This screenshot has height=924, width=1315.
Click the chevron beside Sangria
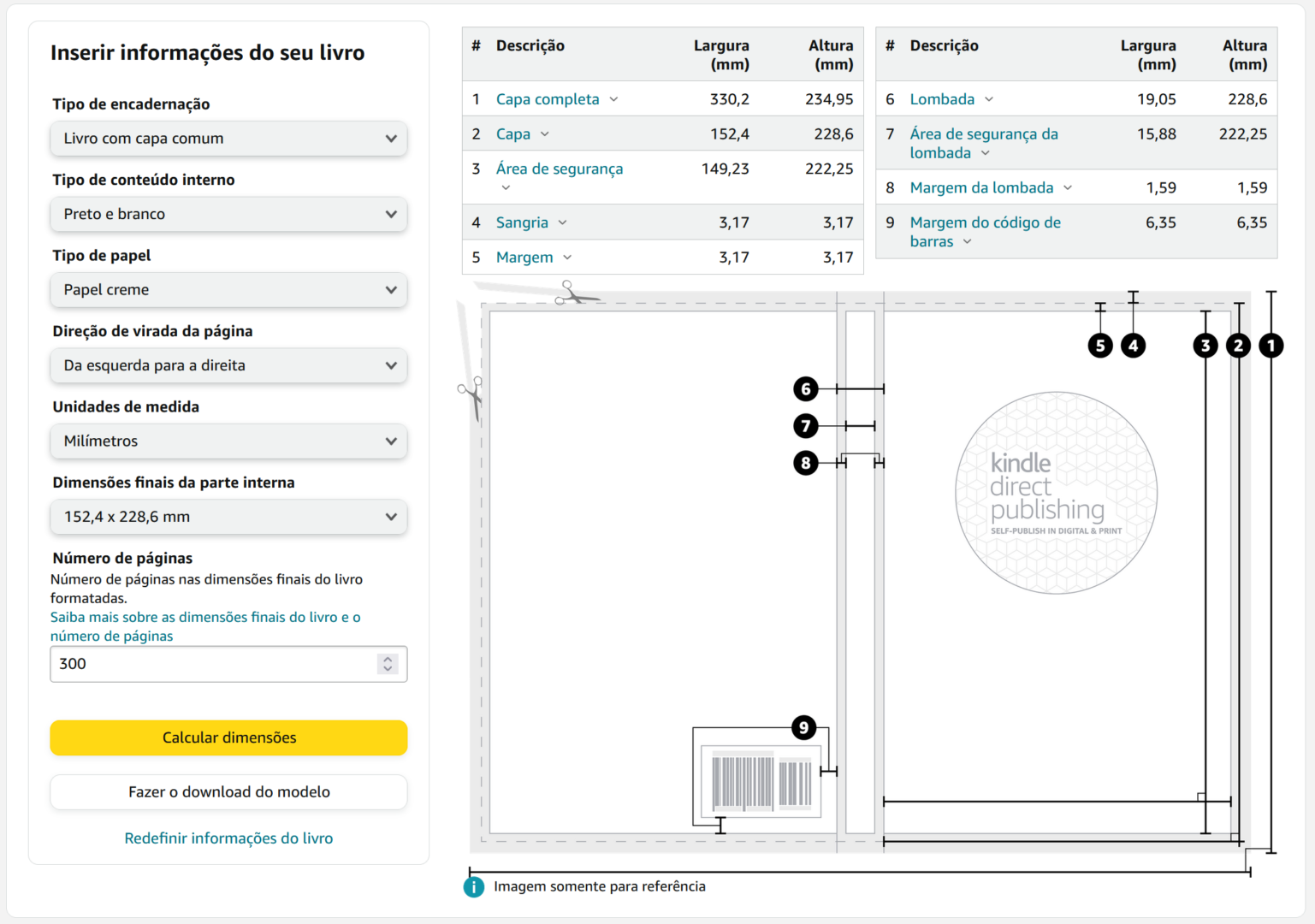[562, 222]
